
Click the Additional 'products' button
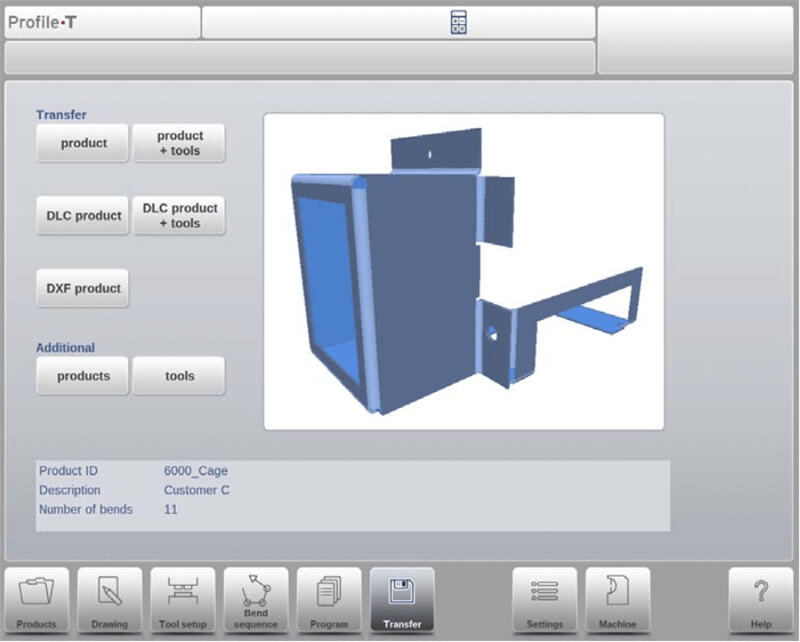pyautogui.click(x=83, y=376)
